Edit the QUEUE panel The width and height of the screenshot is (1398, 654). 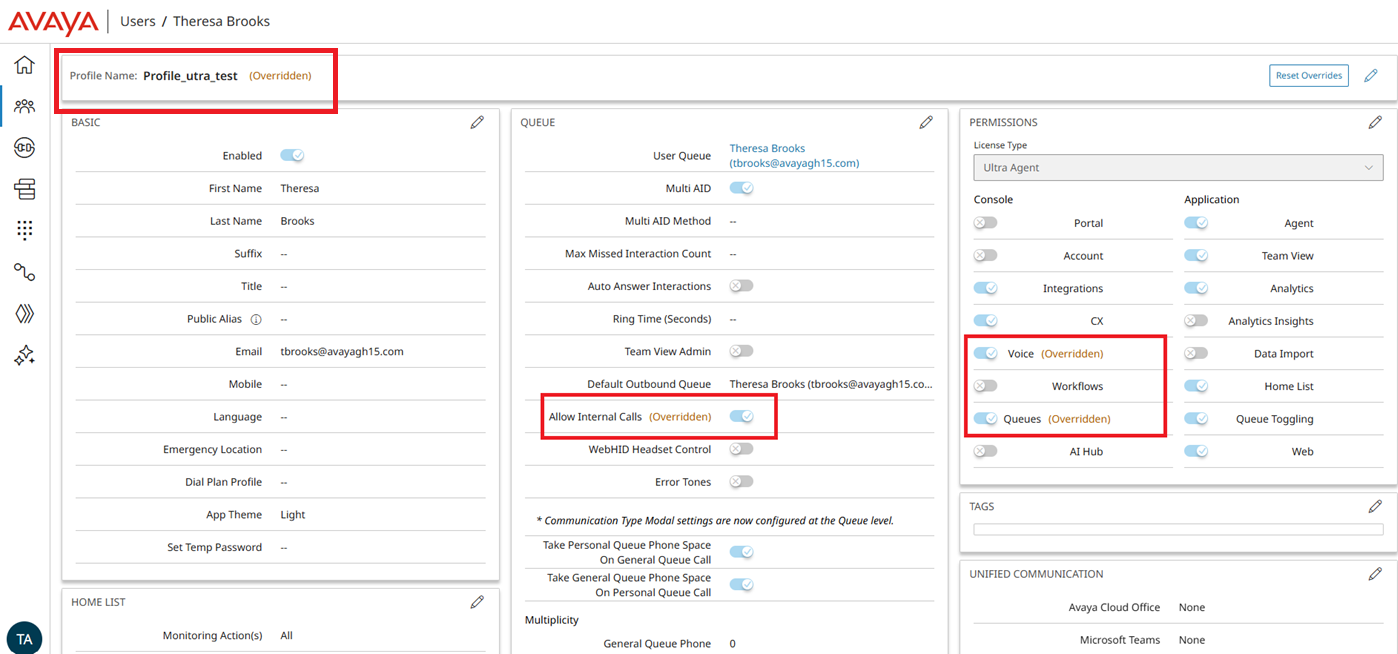point(926,122)
